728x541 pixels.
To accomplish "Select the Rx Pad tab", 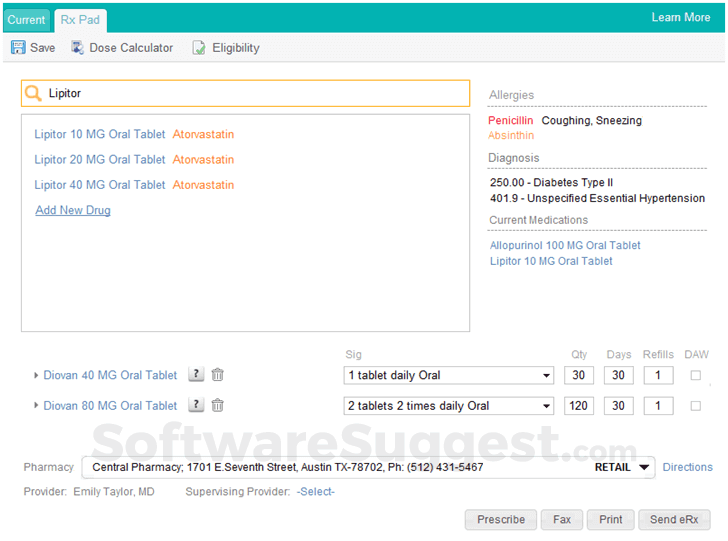I will click(80, 19).
